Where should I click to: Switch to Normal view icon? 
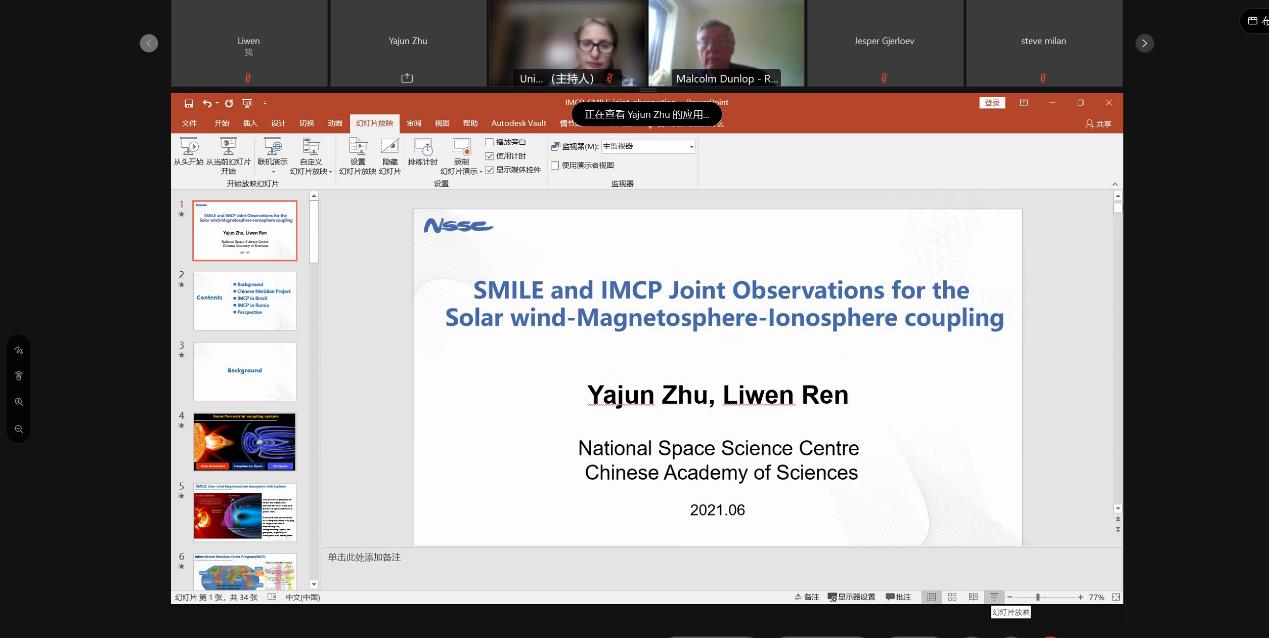(x=931, y=597)
